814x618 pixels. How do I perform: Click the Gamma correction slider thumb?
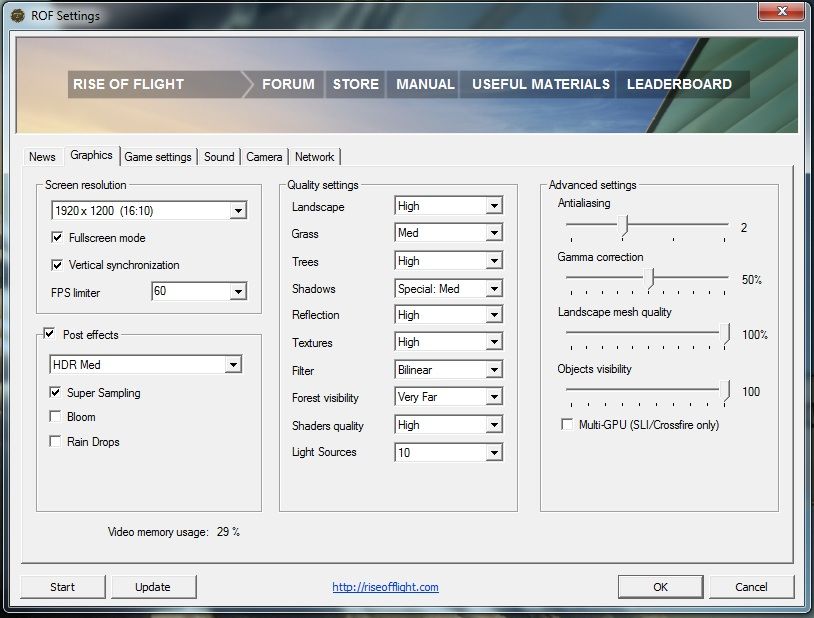click(x=649, y=278)
